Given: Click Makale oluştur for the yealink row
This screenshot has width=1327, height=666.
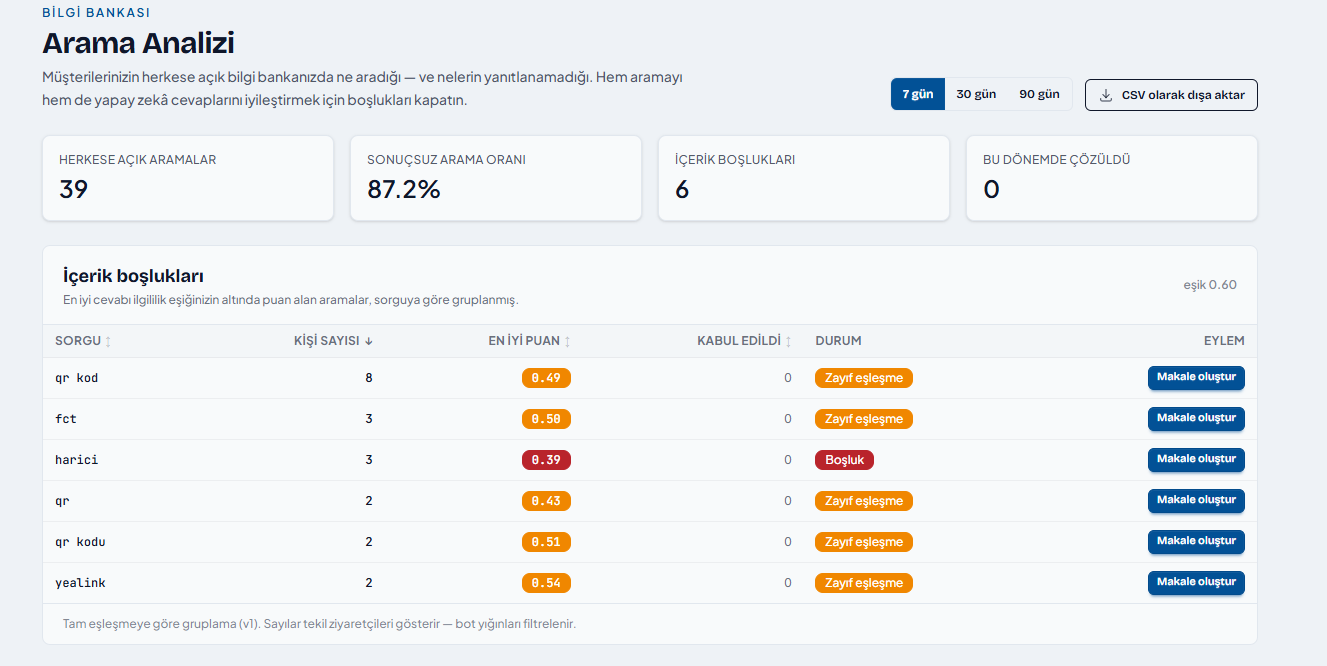Looking at the screenshot, I should pos(1196,583).
